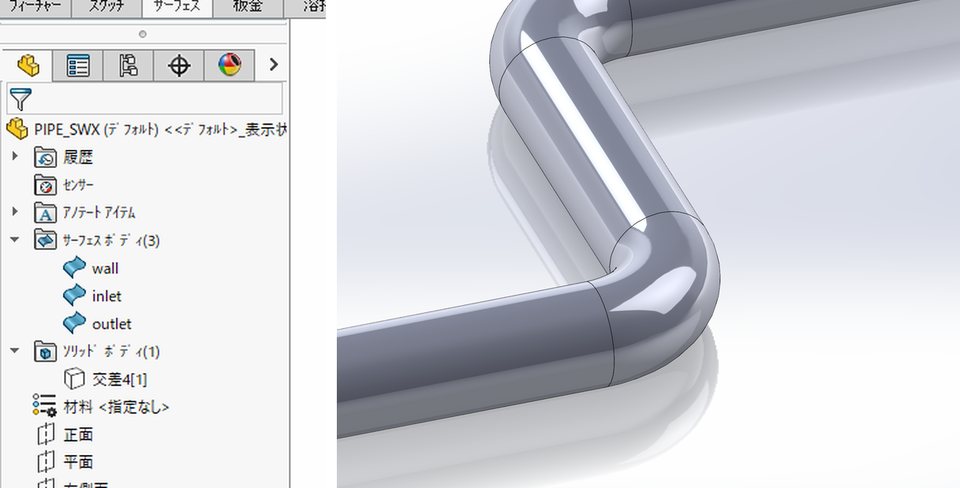Select the '交差4[1]' body name
The height and width of the screenshot is (488, 960).
click(119, 380)
